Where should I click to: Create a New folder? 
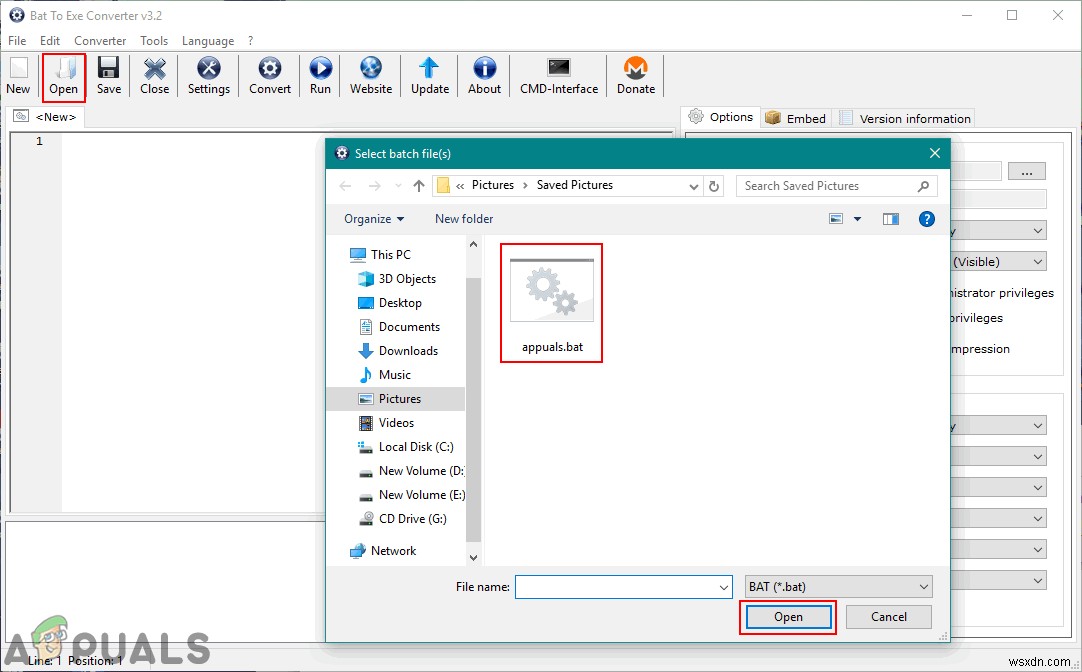[463, 218]
